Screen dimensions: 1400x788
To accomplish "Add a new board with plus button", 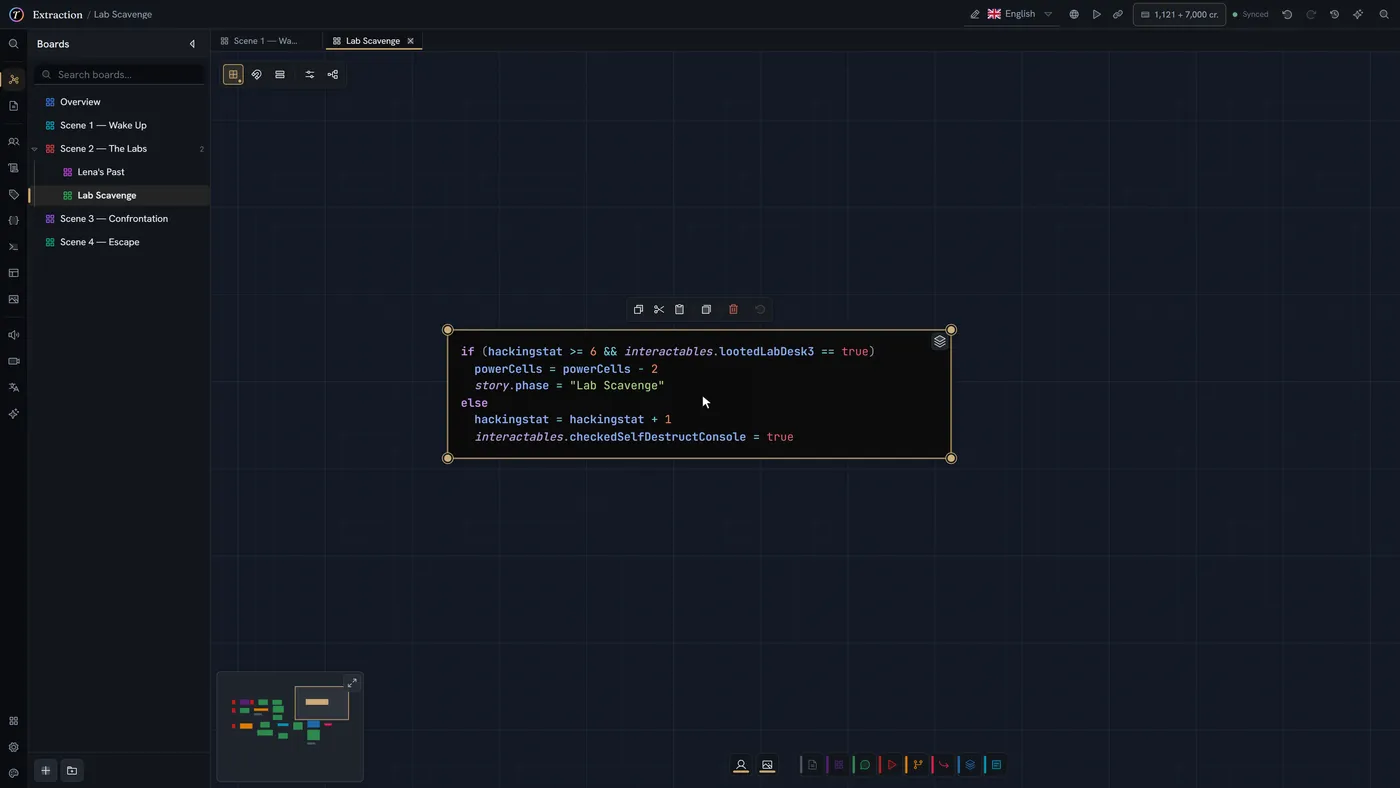I will [x=46, y=771].
